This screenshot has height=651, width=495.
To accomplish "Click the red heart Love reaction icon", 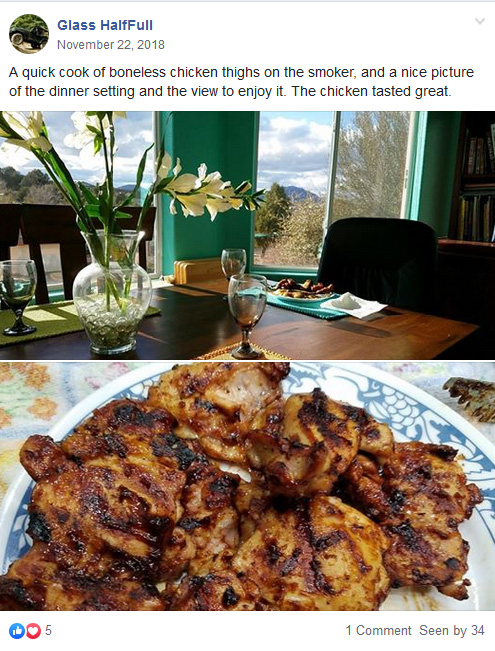I will (33, 631).
